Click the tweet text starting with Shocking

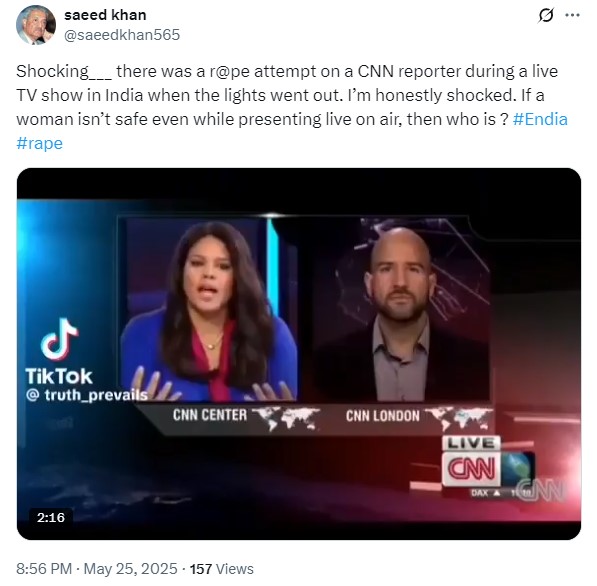pyautogui.click(x=292, y=107)
